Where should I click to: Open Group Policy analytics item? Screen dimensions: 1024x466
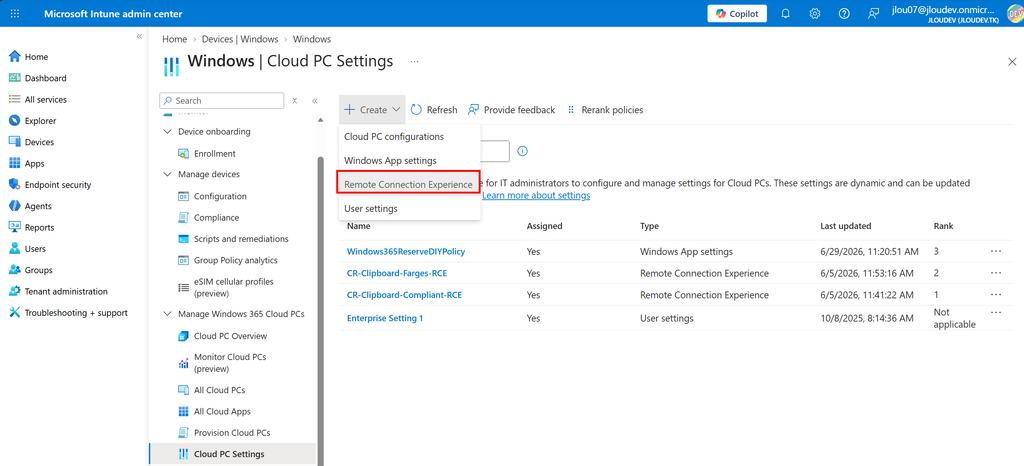point(236,260)
